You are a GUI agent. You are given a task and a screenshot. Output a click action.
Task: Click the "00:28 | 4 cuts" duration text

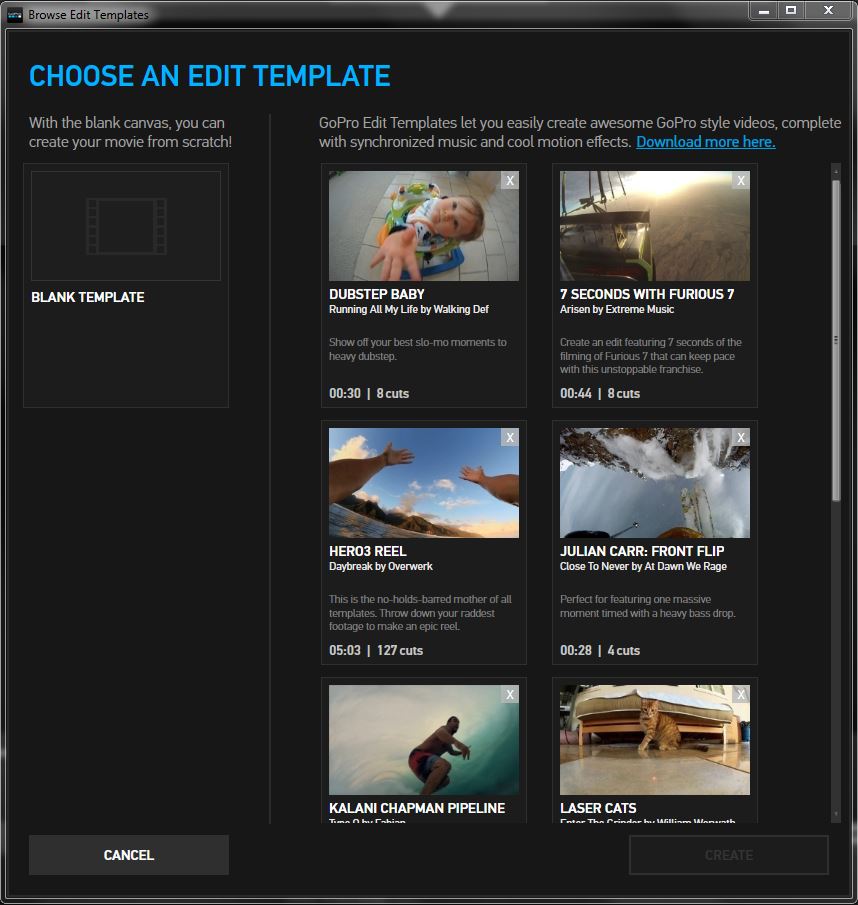[600, 650]
